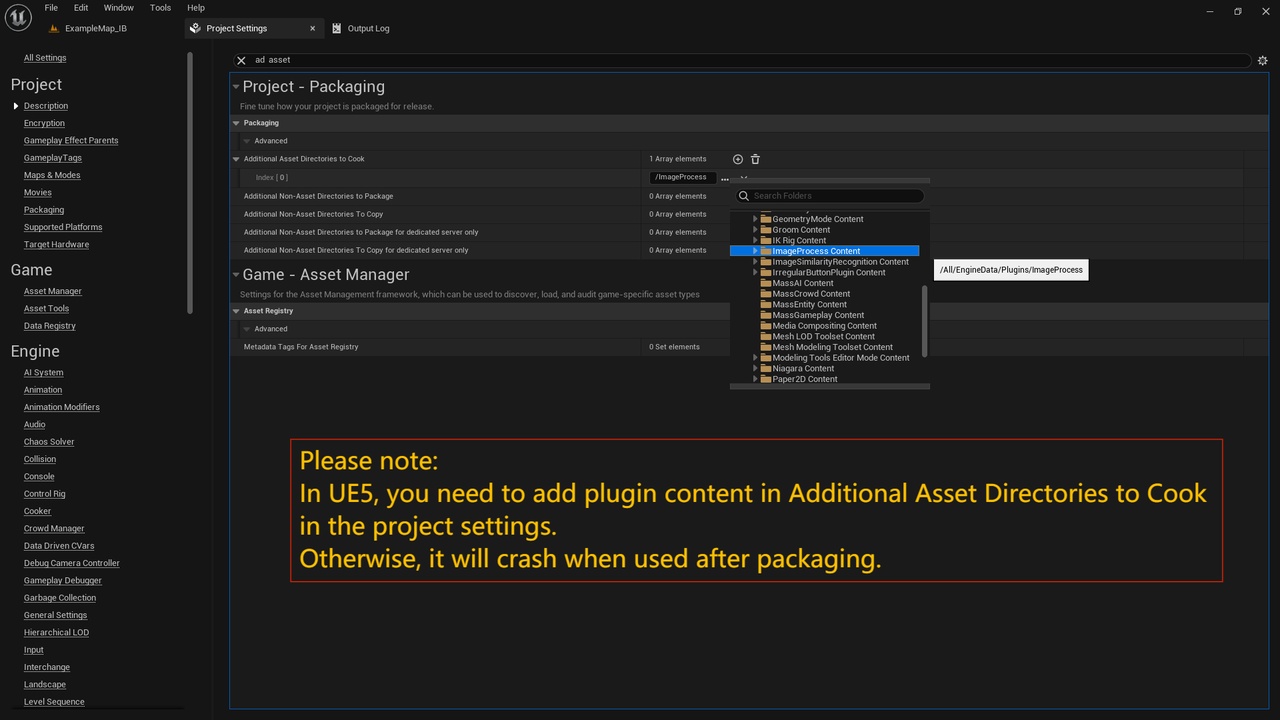Click the settings search box with 'ad asset'
1280x720 pixels.
pos(742,60)
